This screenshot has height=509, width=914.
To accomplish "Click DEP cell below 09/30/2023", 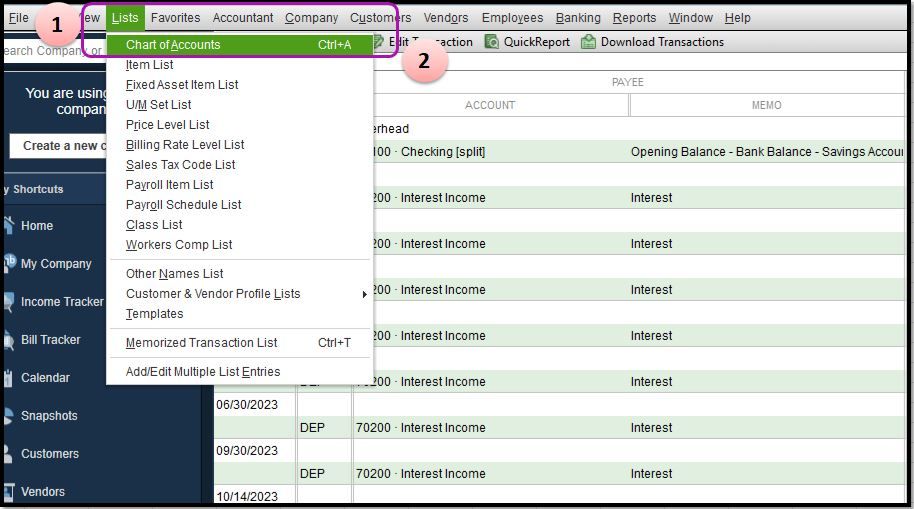I will click(x=312, y=473).
